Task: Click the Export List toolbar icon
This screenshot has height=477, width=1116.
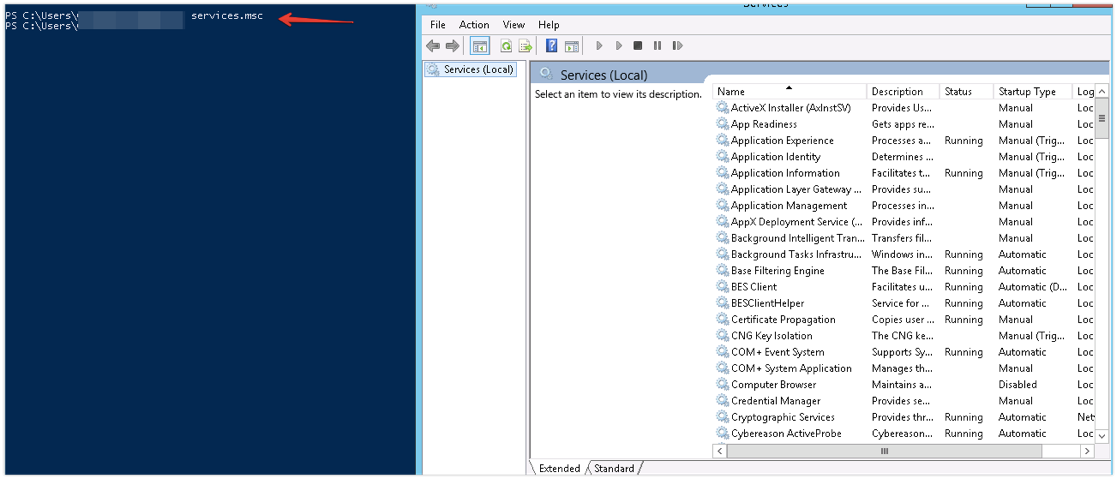Action: point(525,46)
